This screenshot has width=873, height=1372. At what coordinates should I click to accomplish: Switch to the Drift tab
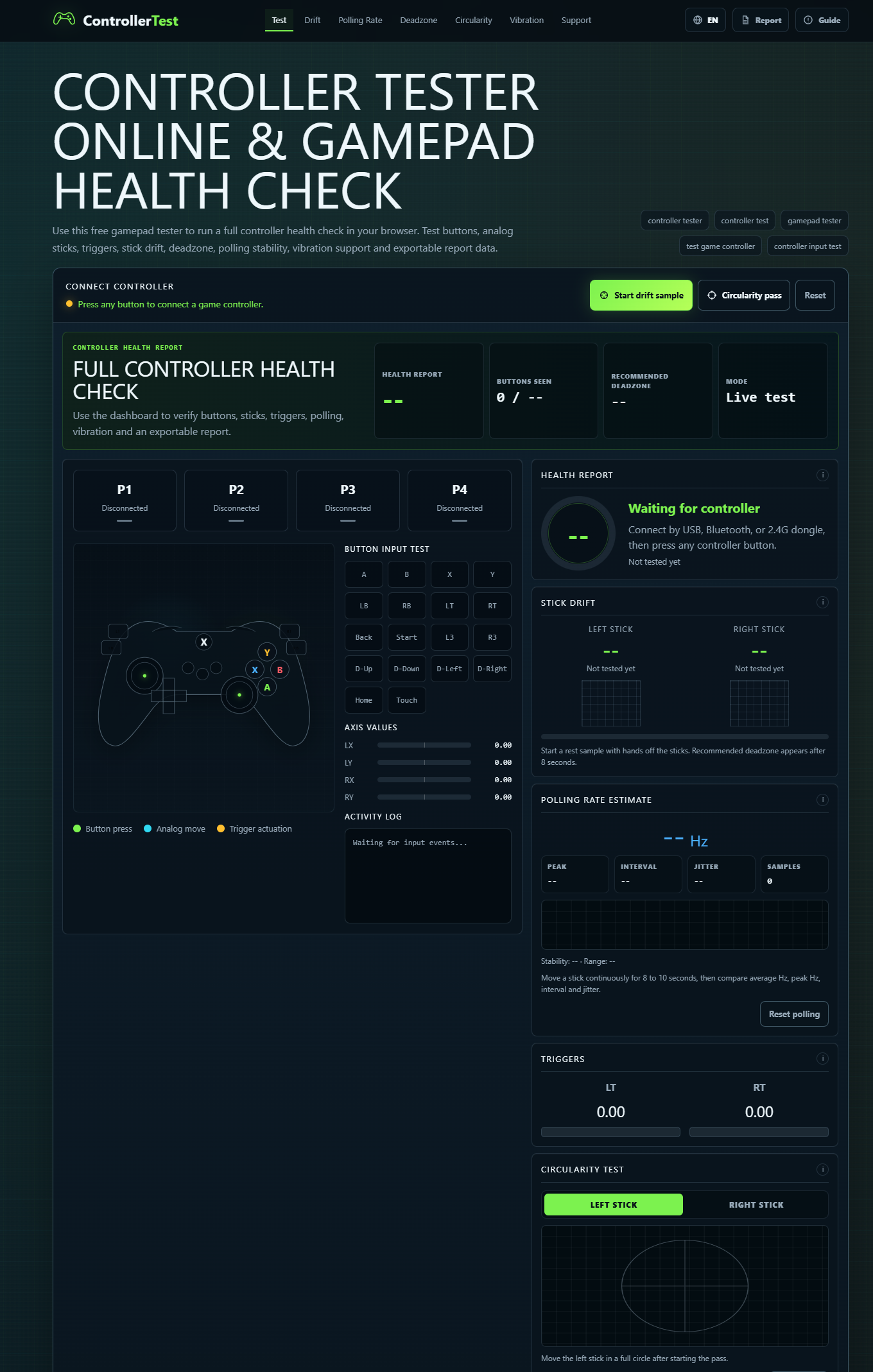313,20
